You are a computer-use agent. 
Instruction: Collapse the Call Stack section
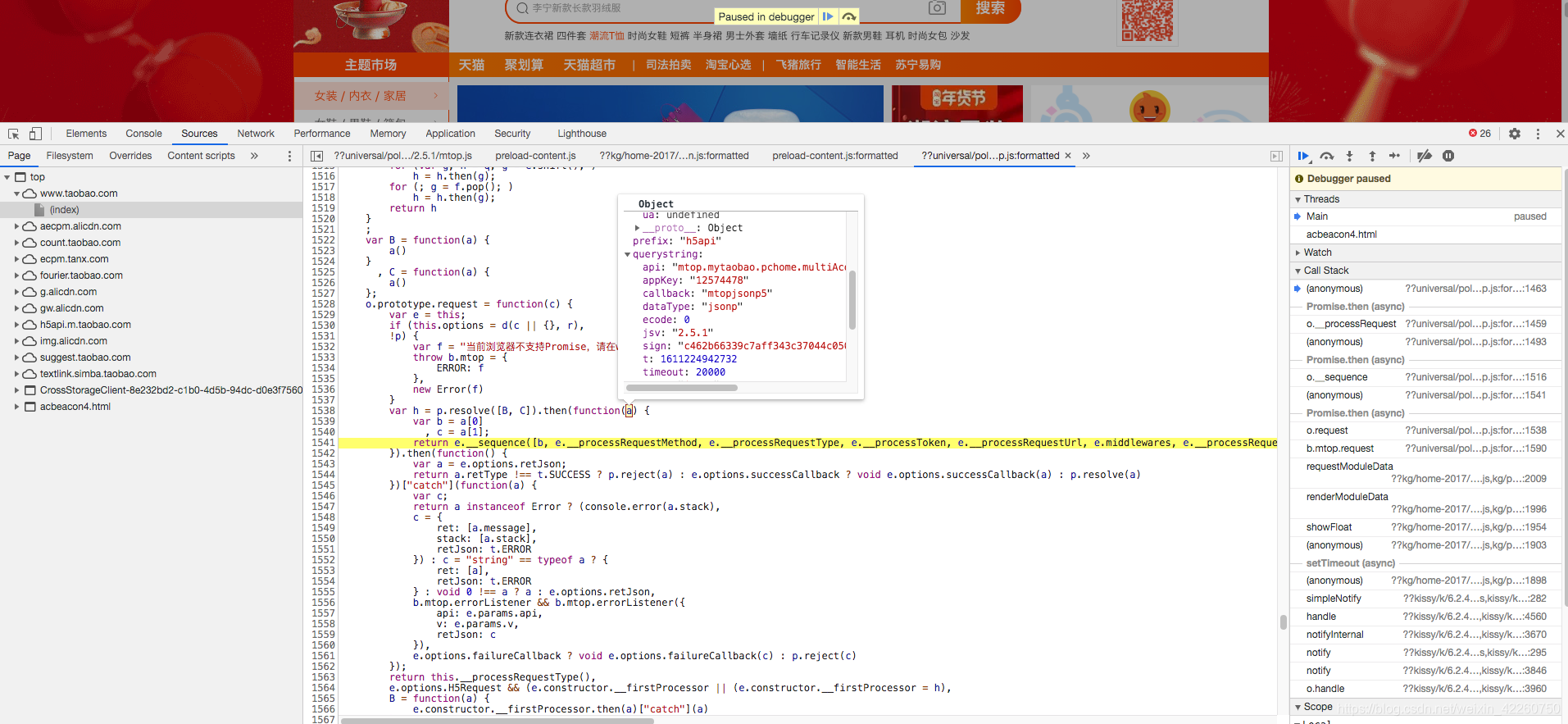point(1298,271)
